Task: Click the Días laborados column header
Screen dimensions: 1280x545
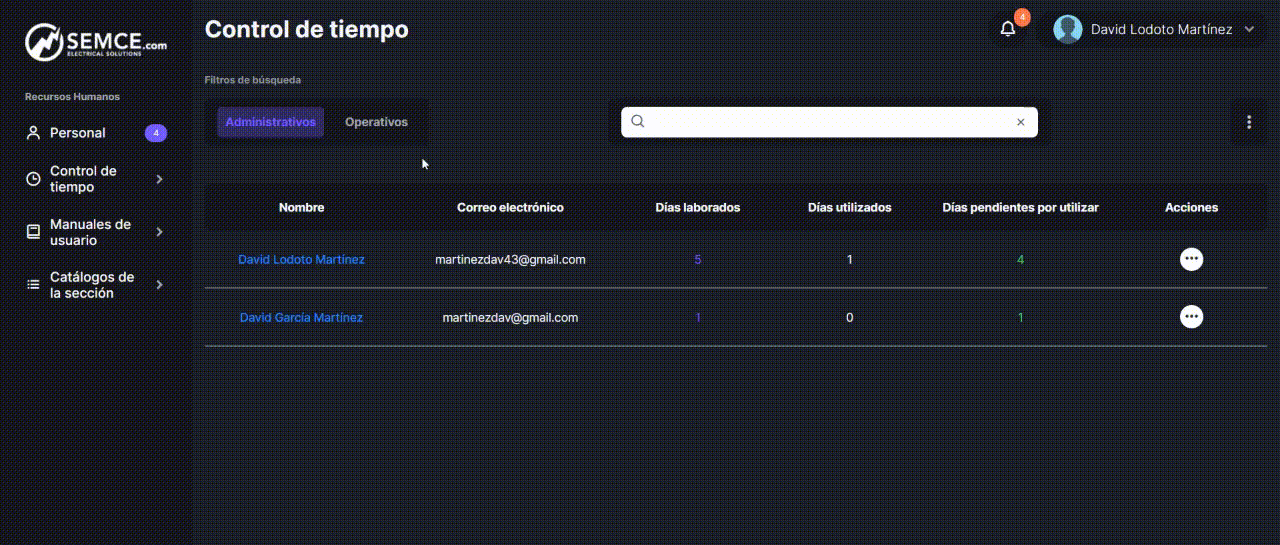Action: (x=697, y=207)
